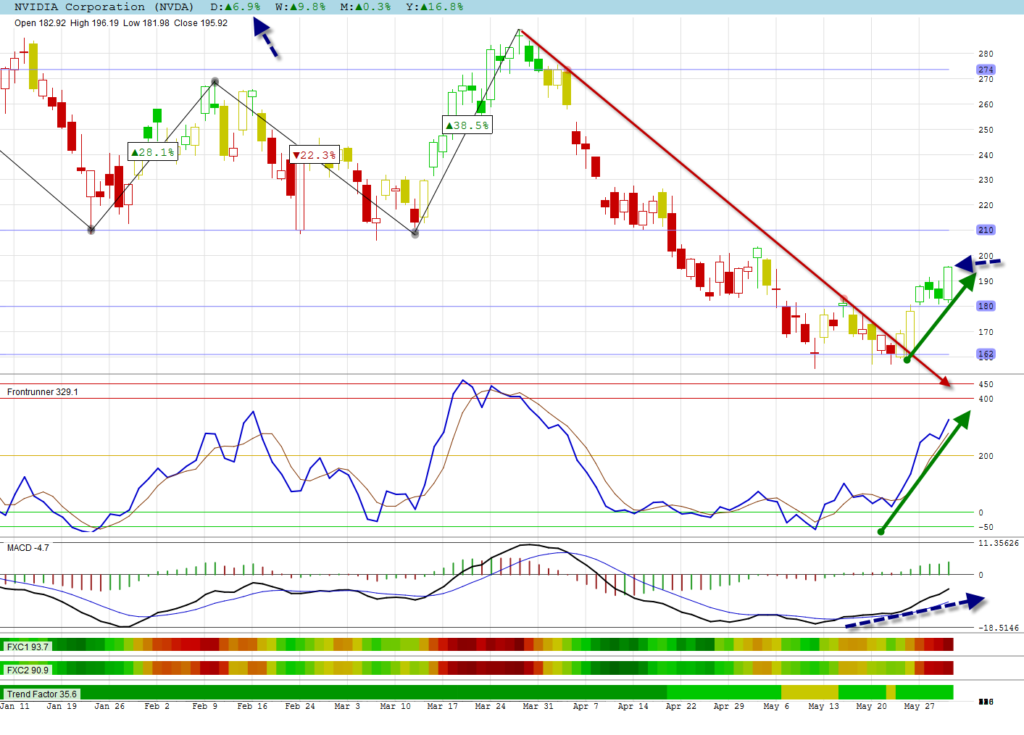Click the Feb 9 date label
Image resolution: width=1024 pixels, height=735 pixels.
pos(204,706)
